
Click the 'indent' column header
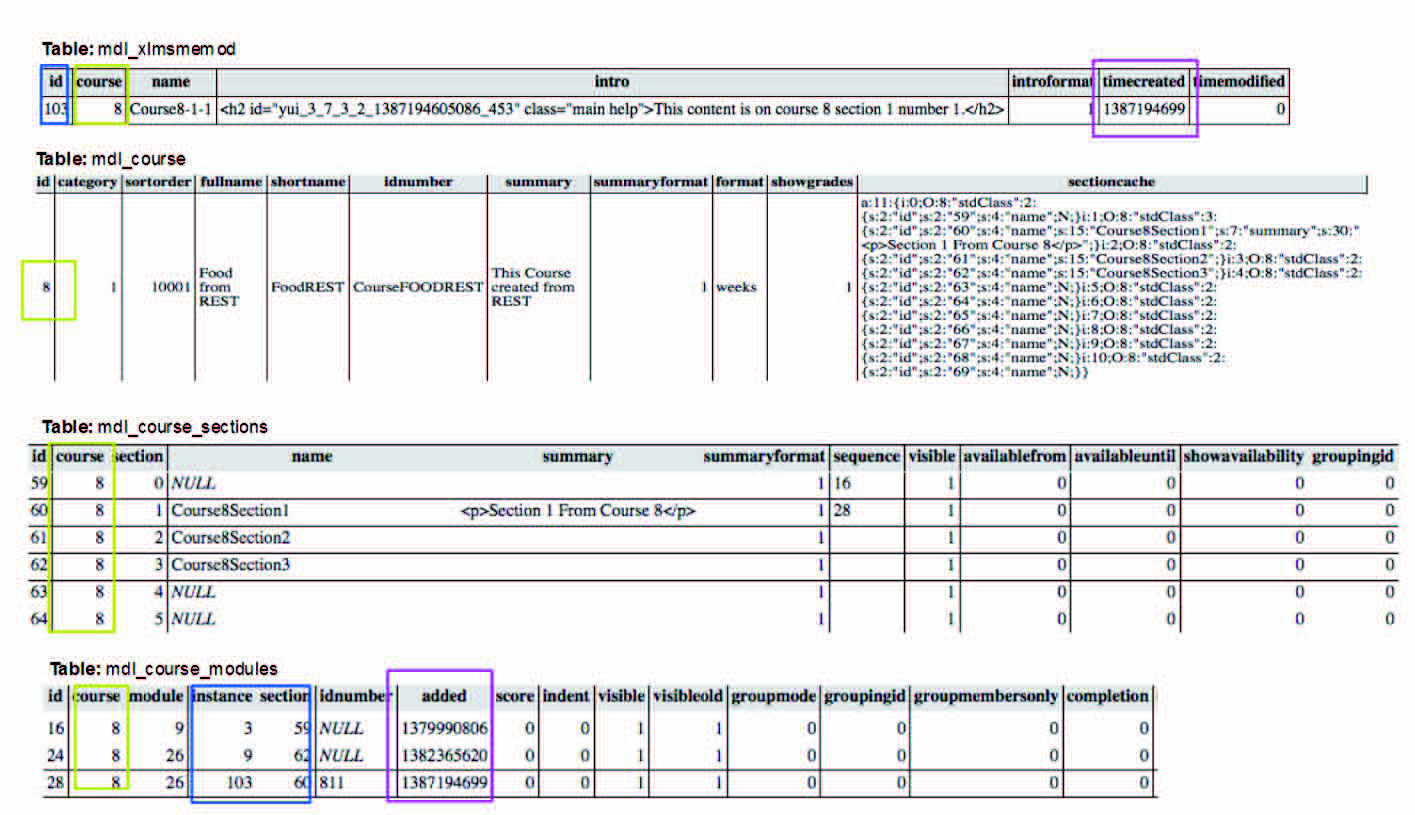[x=566, y=695]
